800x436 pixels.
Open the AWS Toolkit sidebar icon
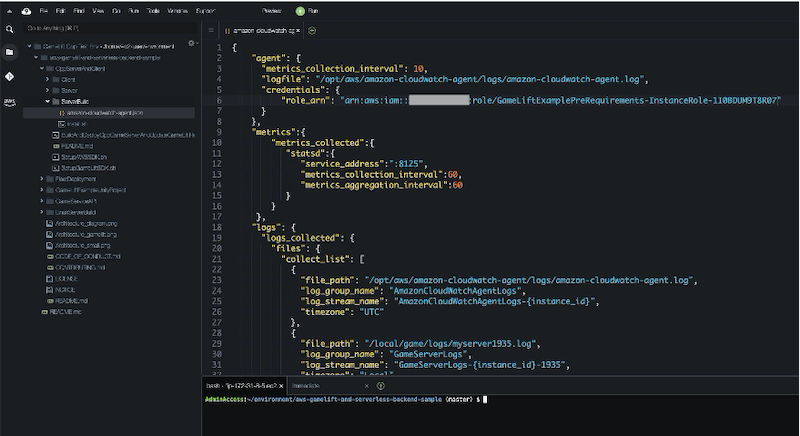9,102
